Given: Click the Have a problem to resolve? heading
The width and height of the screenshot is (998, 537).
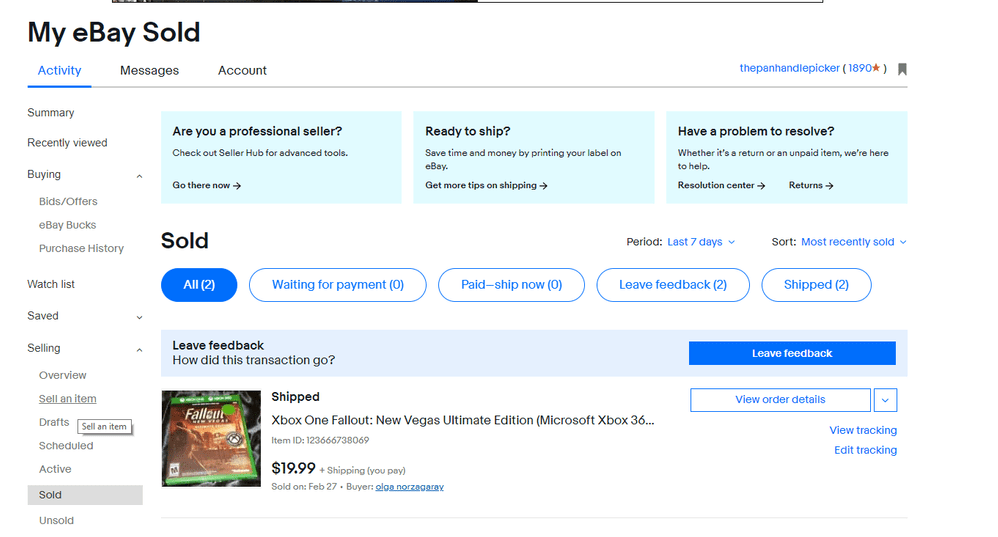Looking at the screenshot, I should tap(756, 131).
